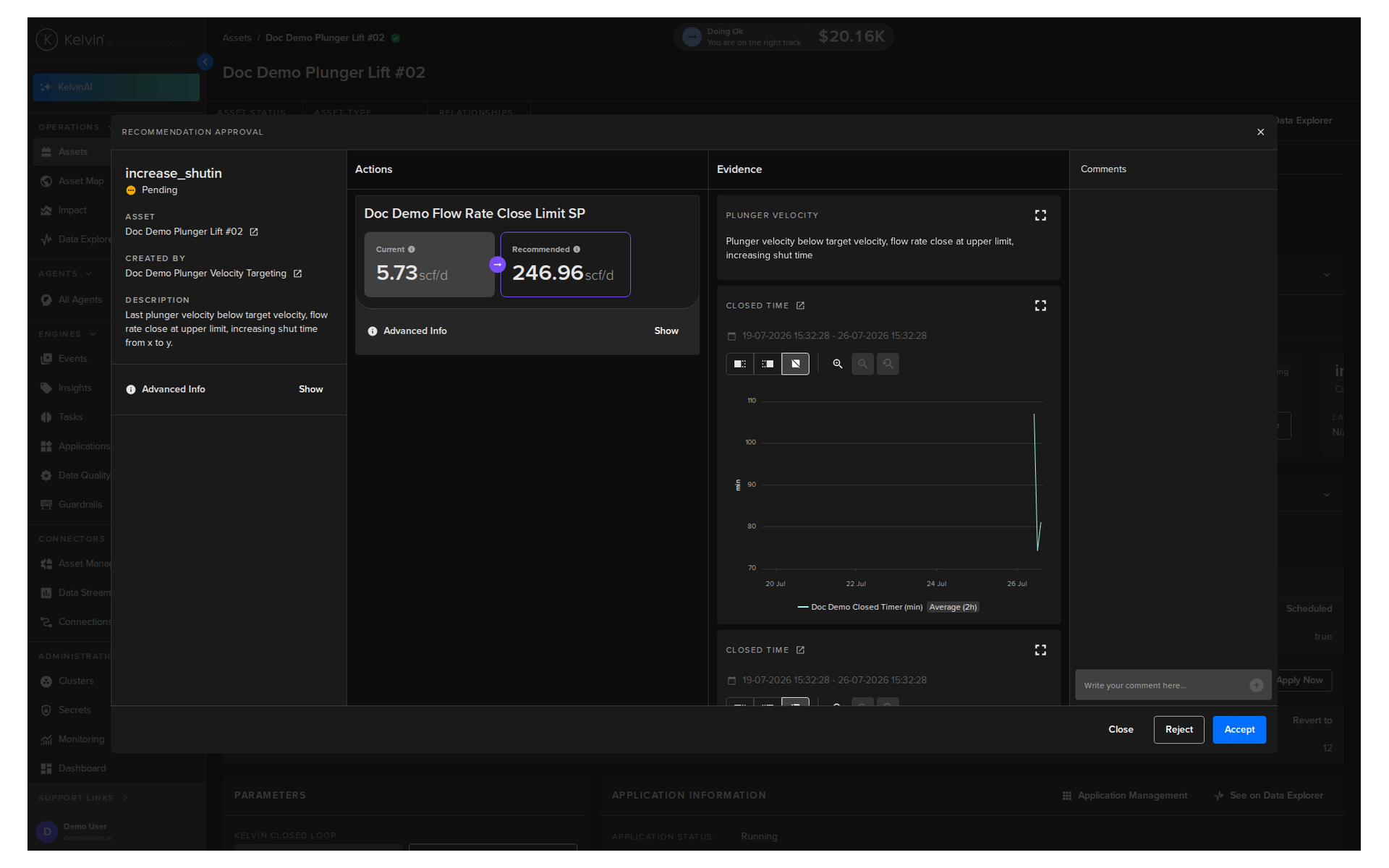This screenshot has width=1389, height=868.
Task: Open the Doc Demo Plunger Lift #02 asset link icon
Action: coord(254,232)
